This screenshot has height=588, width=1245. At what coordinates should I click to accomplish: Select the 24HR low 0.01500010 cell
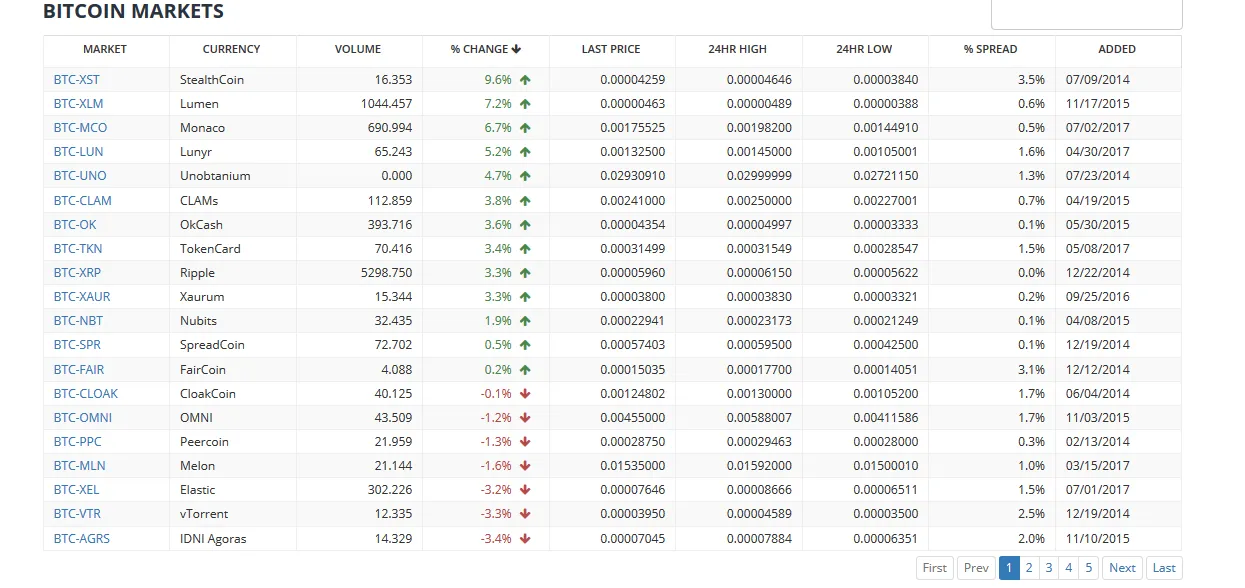pos(865,465)
